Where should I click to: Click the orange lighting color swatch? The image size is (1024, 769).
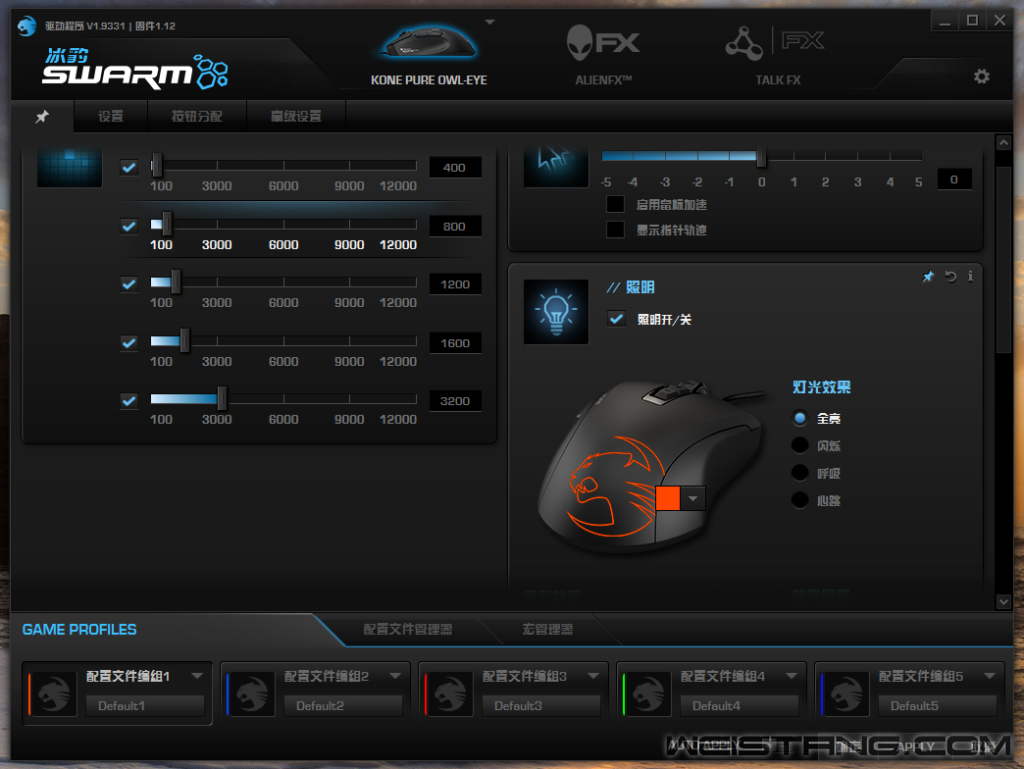(668, 498)
